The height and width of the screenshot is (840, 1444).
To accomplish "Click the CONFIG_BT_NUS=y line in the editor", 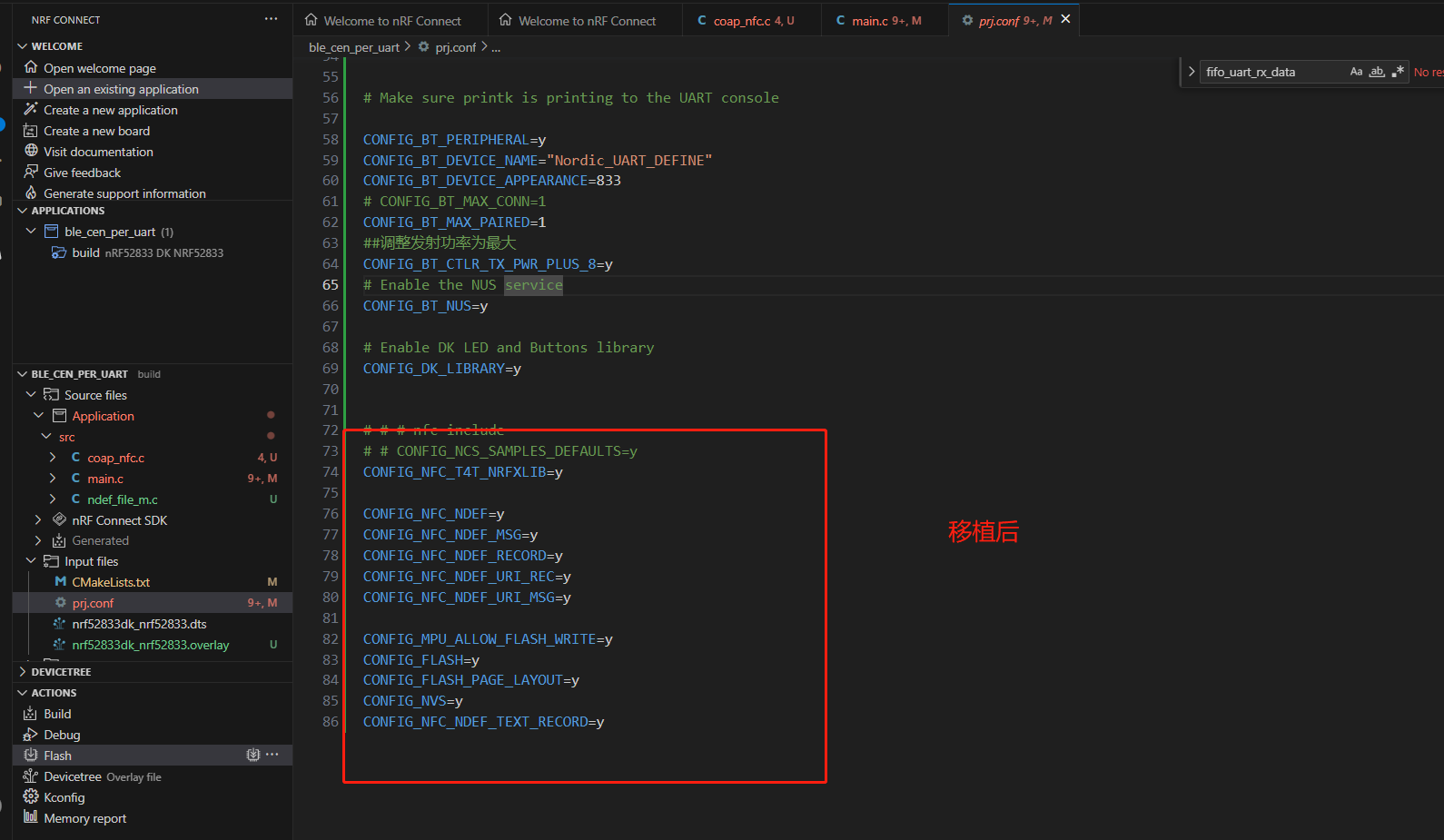I will pos(425,306).
